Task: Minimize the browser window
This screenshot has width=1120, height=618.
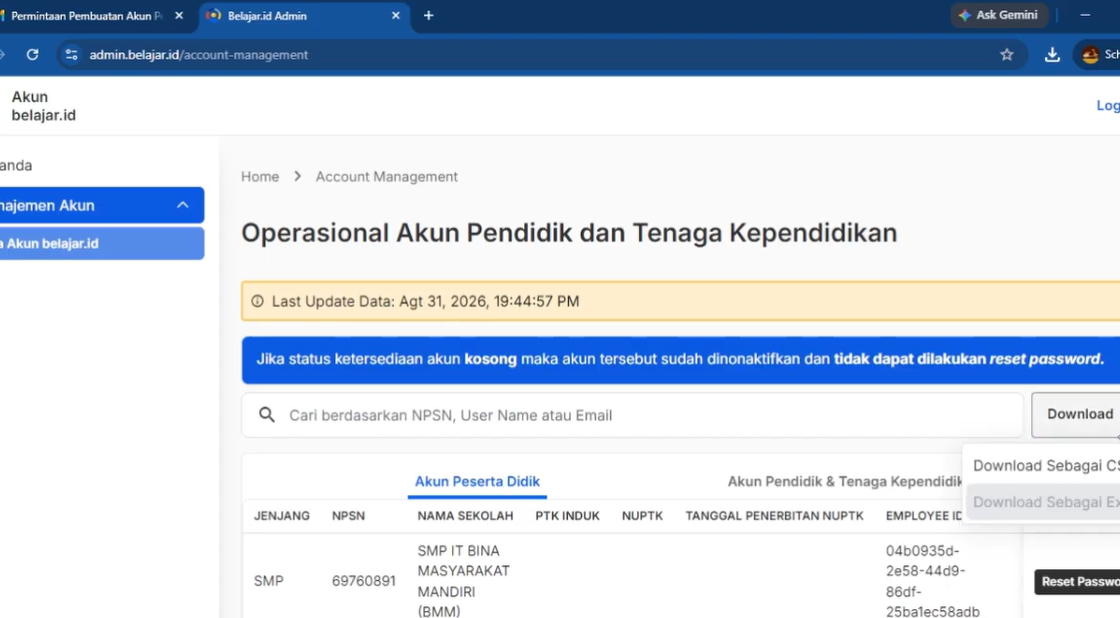Action: click(1085, 15)
